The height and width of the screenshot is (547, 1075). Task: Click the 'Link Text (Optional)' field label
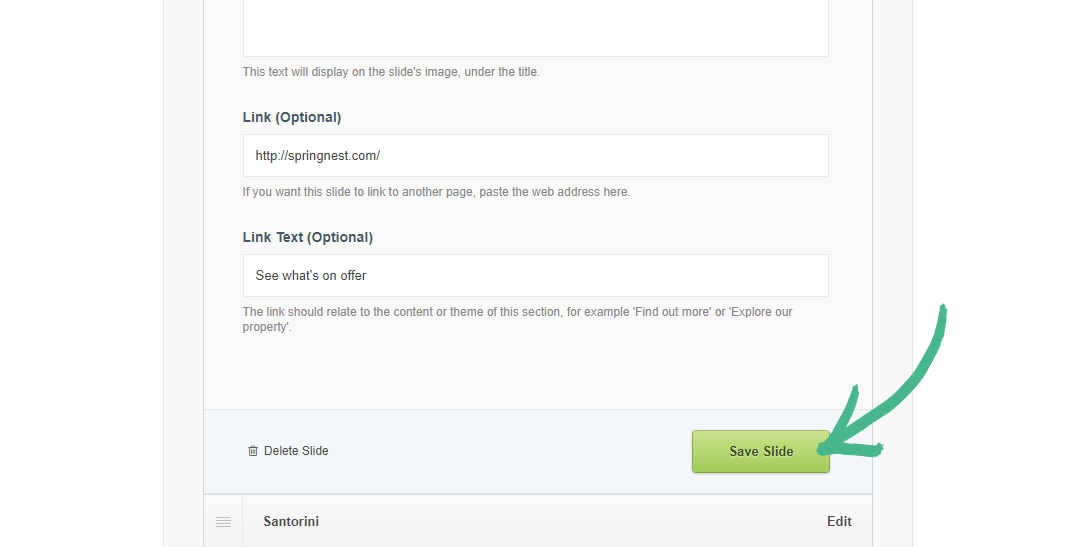[x=308, y=237]
